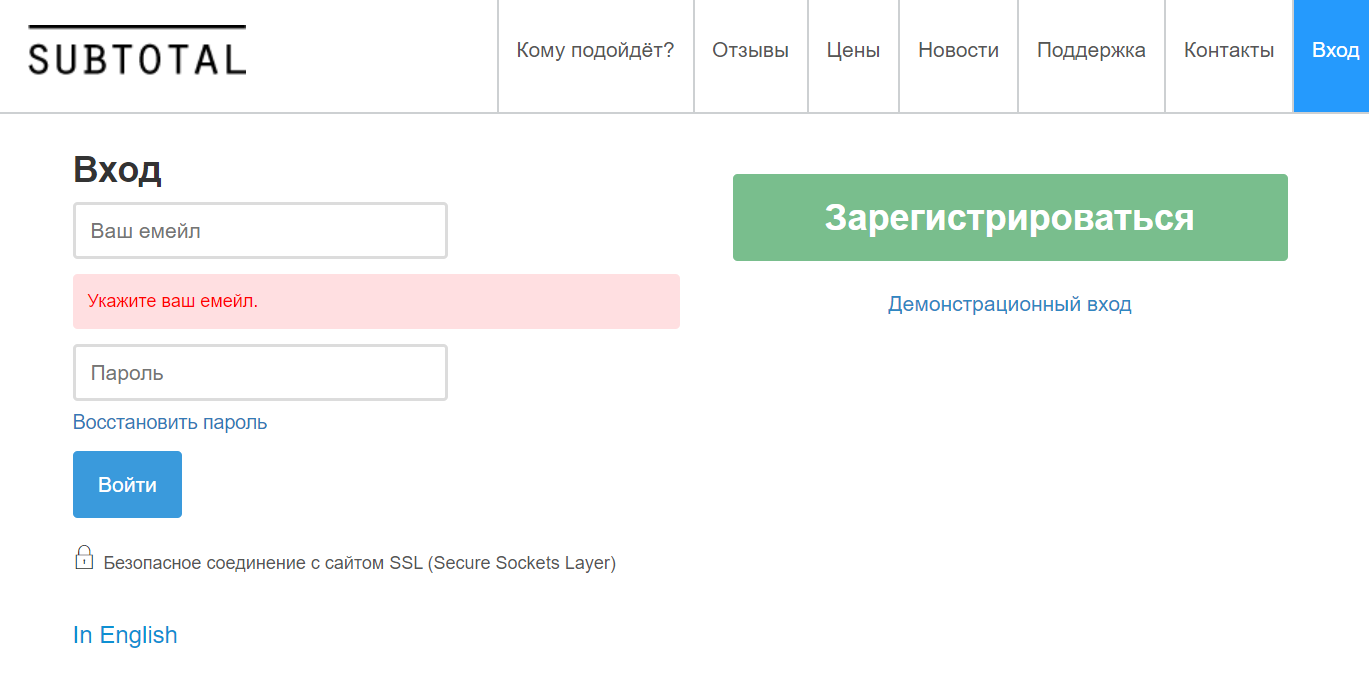Click the red Укажите ваш емейл error message
Image resolution: width=1369 pixels, height=673 pixels.
(x=173, y=301)
